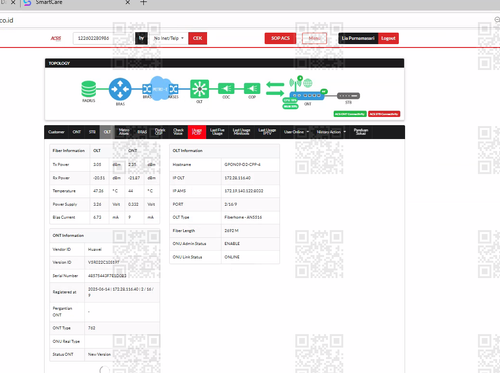Open the Check Voice tab
This screenshot has width=500, height=373.
[x=178, y=132]
